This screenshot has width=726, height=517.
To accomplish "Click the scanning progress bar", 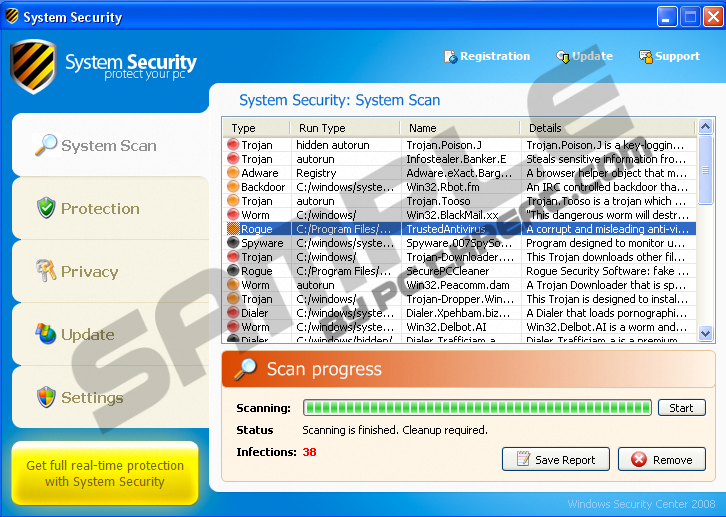I will point(477,408).
